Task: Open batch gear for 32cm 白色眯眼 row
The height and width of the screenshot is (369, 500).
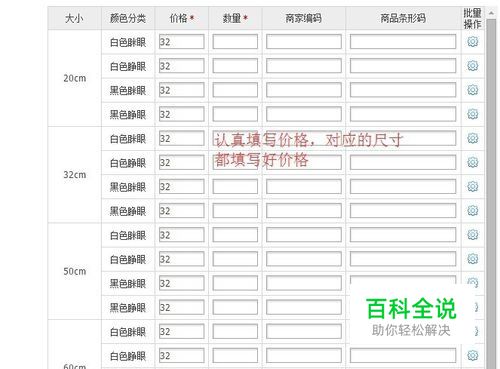Action: [x=472, y=138]
